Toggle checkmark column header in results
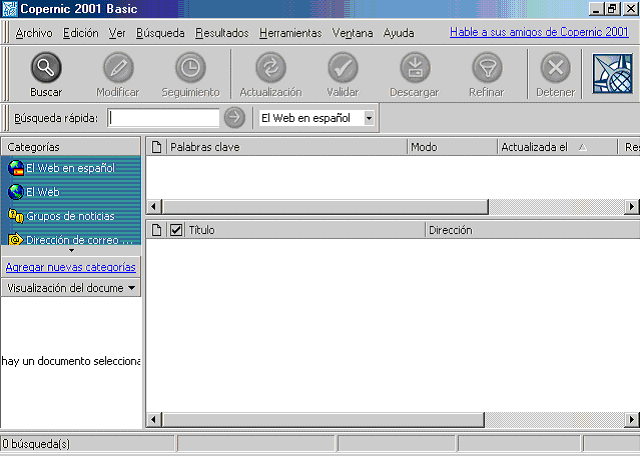The height and width of the screenshot is (456, 640). click(176, 230)
